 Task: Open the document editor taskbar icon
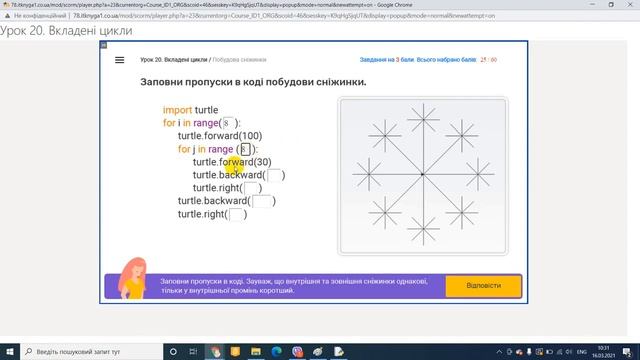click(x=339, y=351)
